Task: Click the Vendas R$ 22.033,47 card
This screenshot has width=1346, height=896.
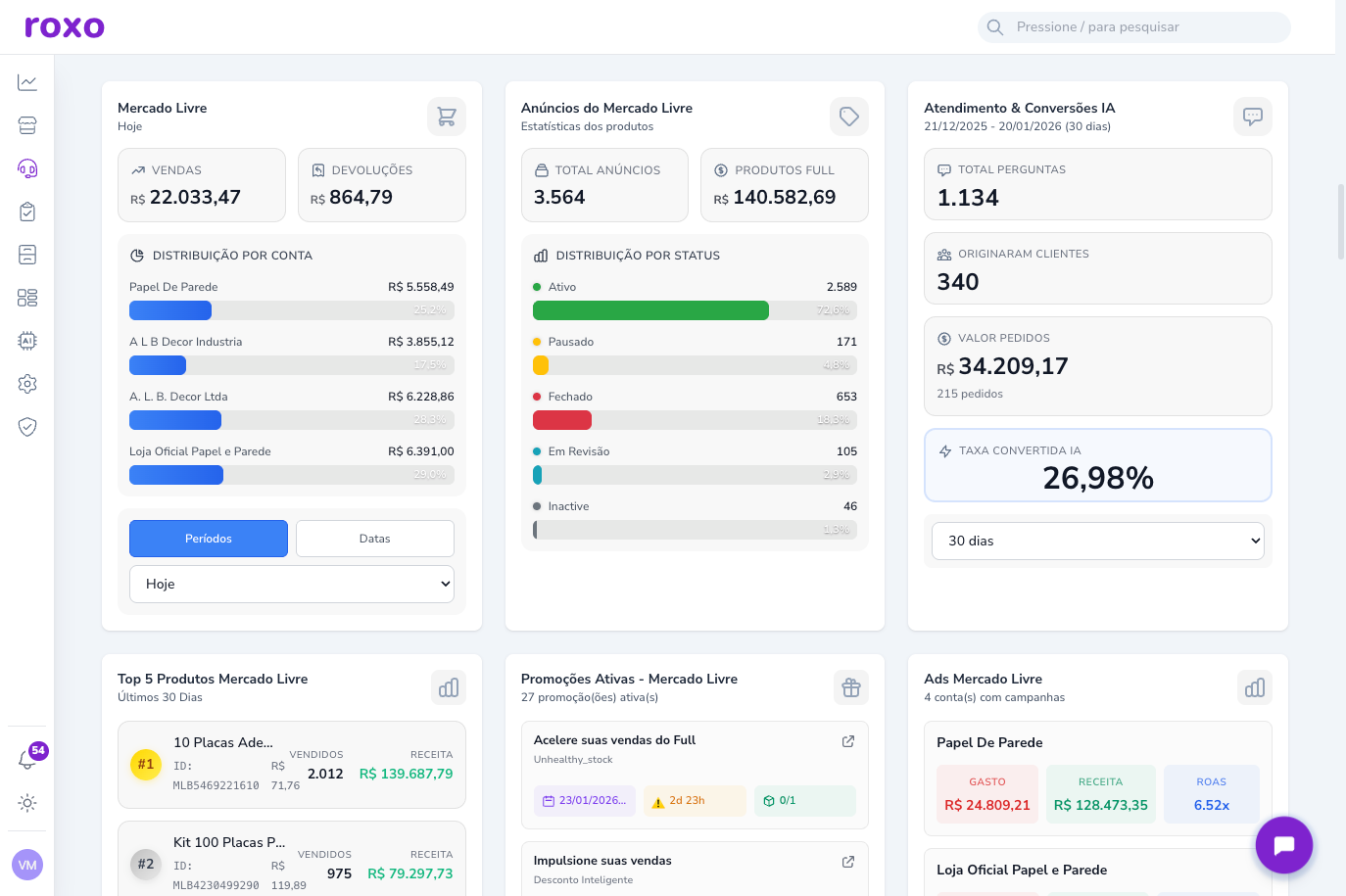Action: (x=202, y=185)
